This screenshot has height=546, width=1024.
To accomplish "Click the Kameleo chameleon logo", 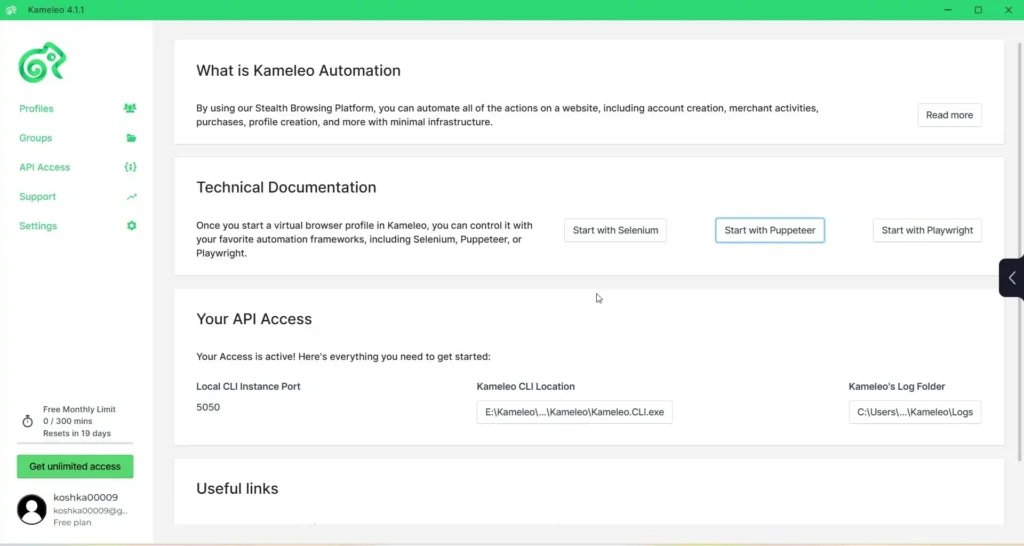I will point(42,63).
